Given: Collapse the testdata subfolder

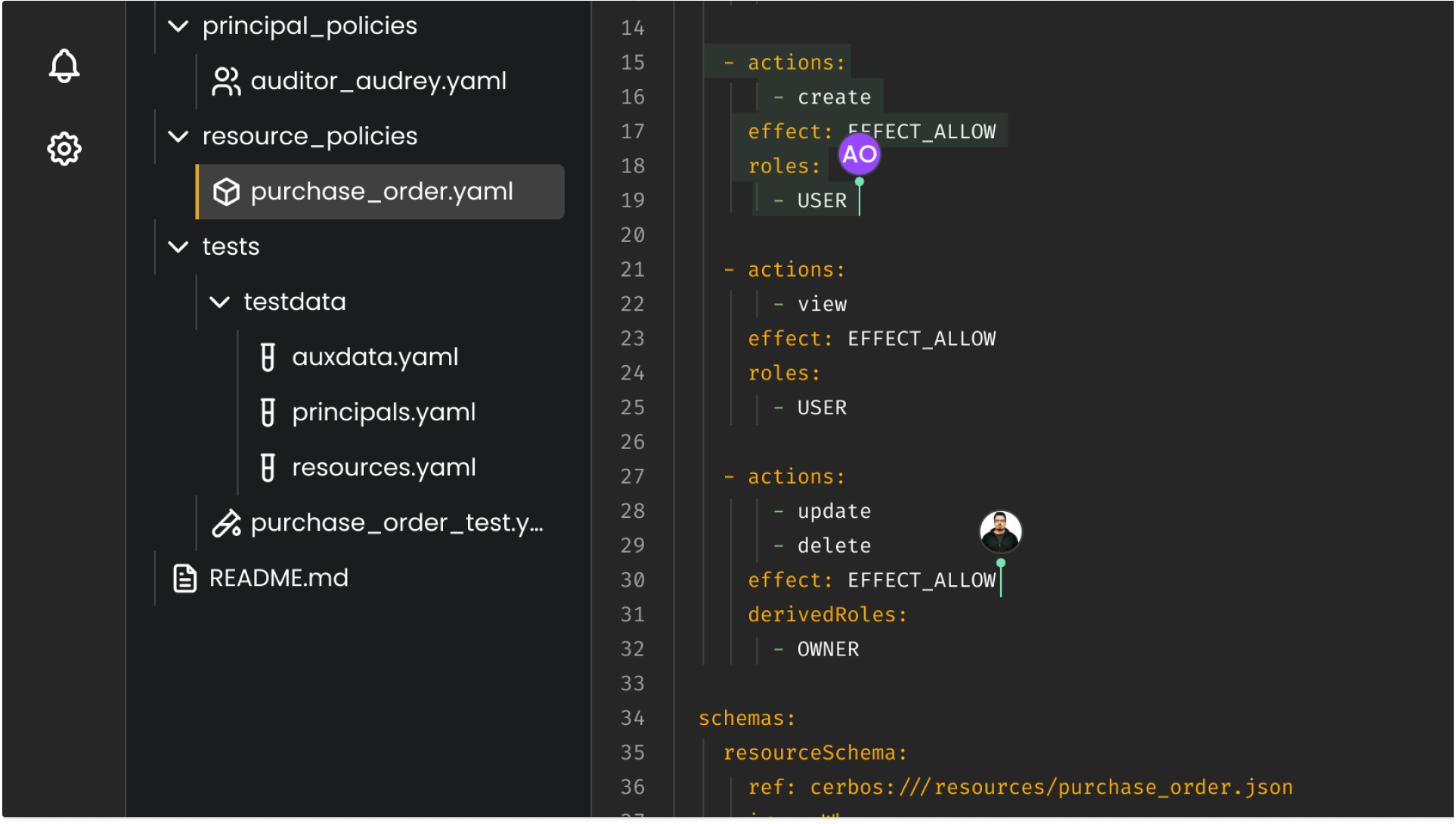Looking at the screenshot, I should tap(220, 302).
